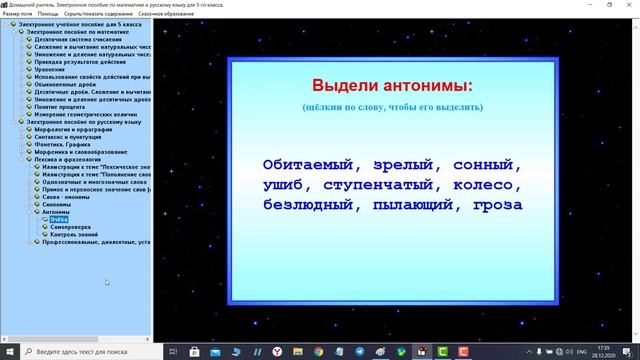Select the word 'ступенчатый'
640x360 pixels.
tap(378, 185)
